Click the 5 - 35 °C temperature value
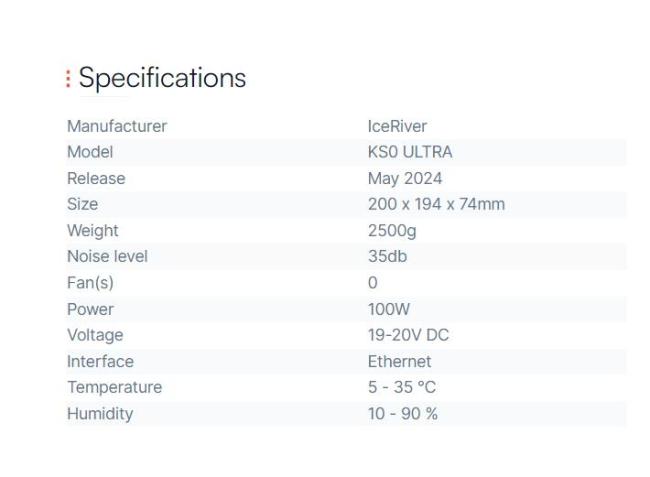Screen dimensions: 650x477 coord(402,387)
